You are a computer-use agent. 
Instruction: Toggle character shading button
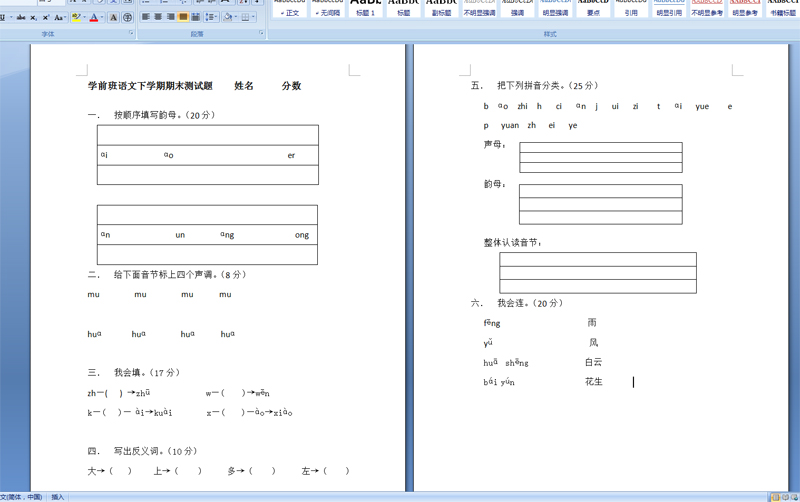113,17
